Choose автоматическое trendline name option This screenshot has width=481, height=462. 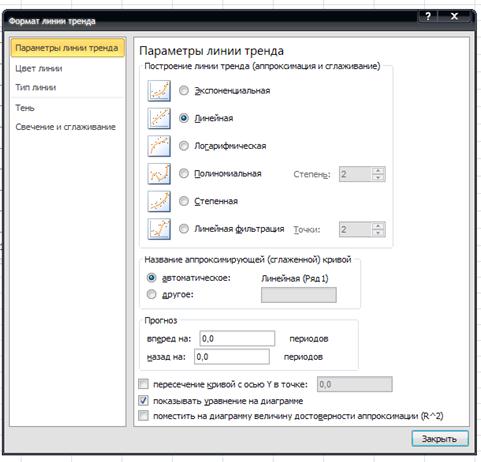pos(151,278)
